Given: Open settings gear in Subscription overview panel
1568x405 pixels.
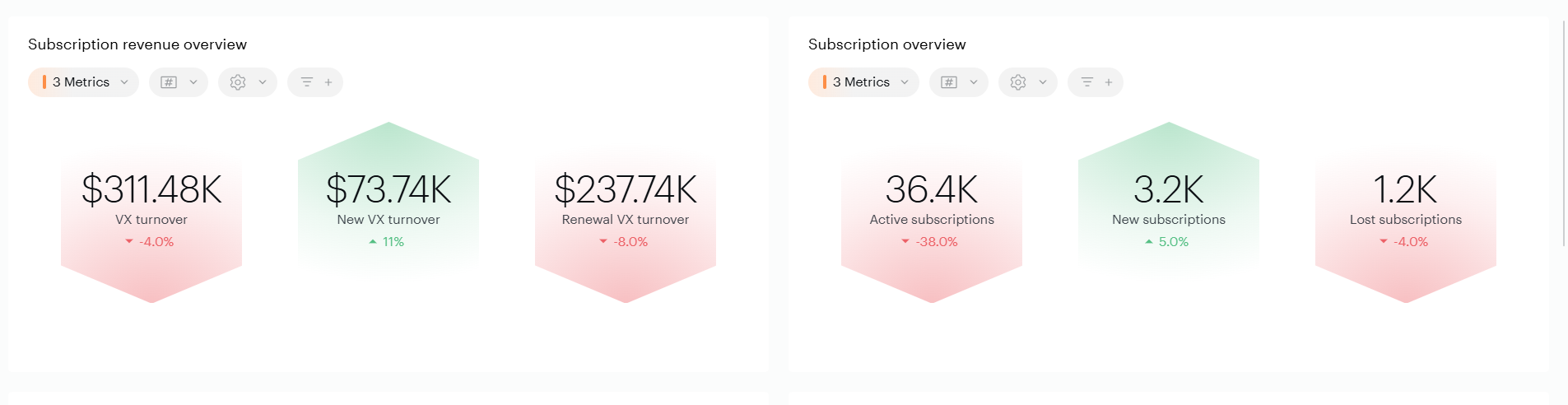Looking at the screenshot, I should [1018, 82].
